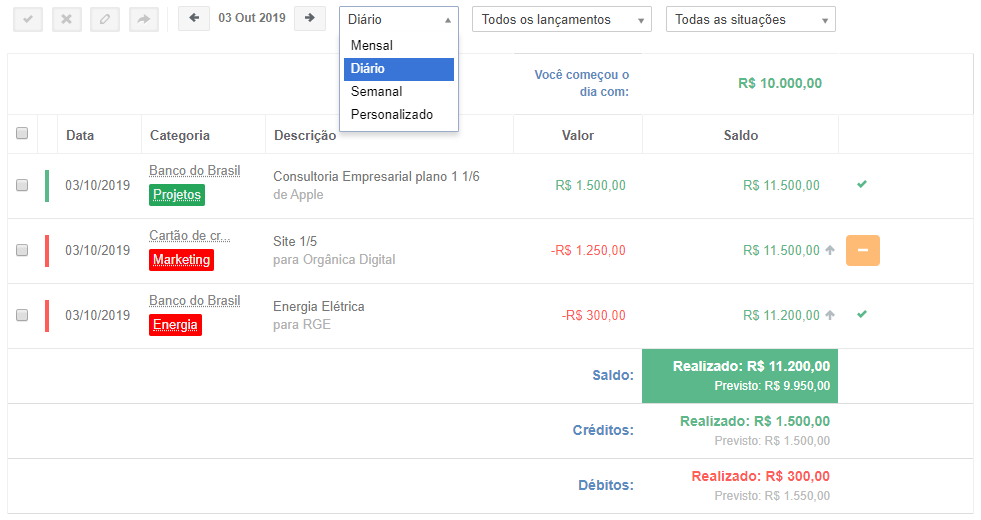The height and width of the screenshot is (520, 981).
Task: Select Personalizado from the period list
Action: tap(392, 115)
